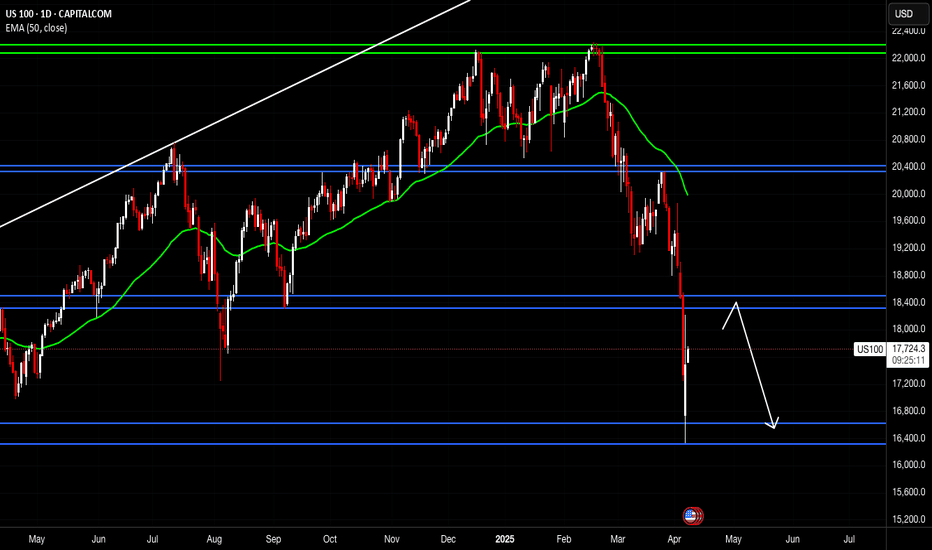Click the US 100 · 1D · CAPITALCOM symbol title
This screenshot has width=932, height=550.
(x=59, y=14)
